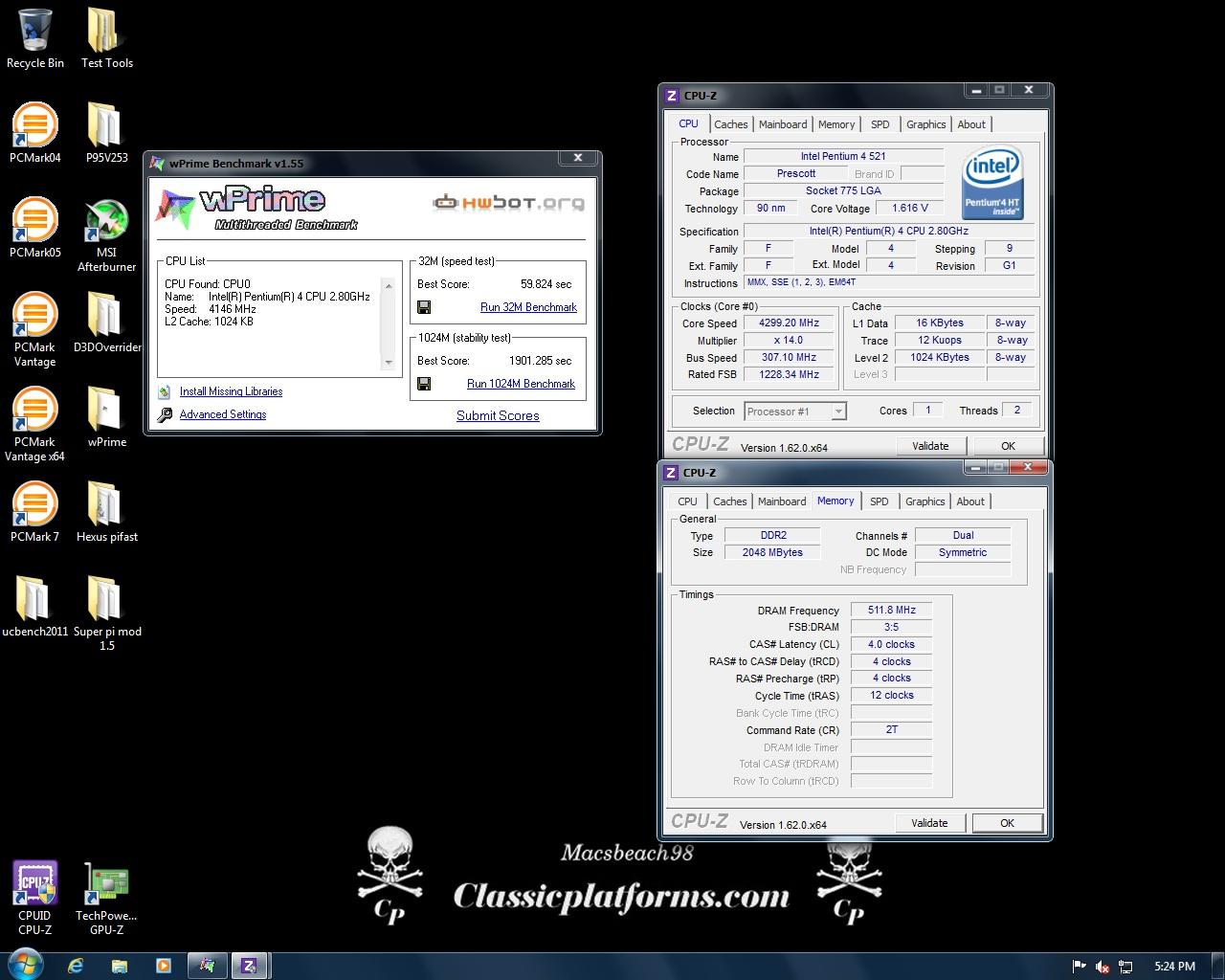Open the P95V253 folder
The height and width of the screenshot is (980, 1225).
pos(106,133)
